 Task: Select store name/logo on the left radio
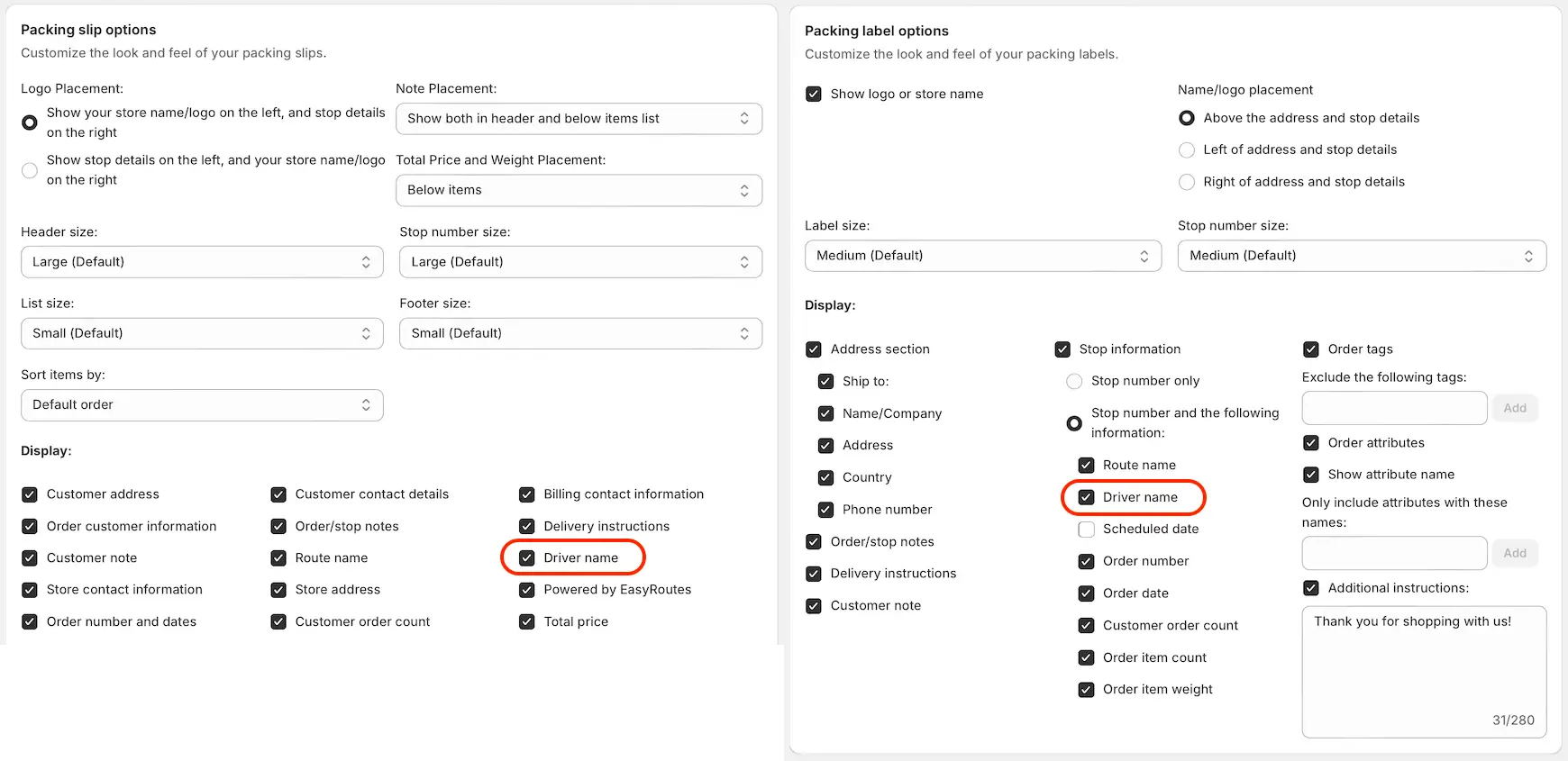pyautogui.click(x=30, y=122)
